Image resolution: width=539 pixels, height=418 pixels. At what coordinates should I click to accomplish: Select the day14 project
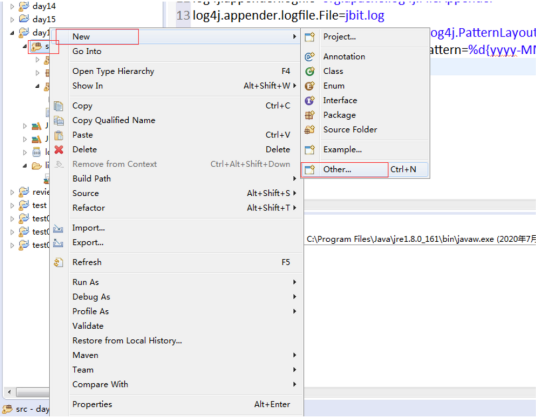tap(44, 6)
